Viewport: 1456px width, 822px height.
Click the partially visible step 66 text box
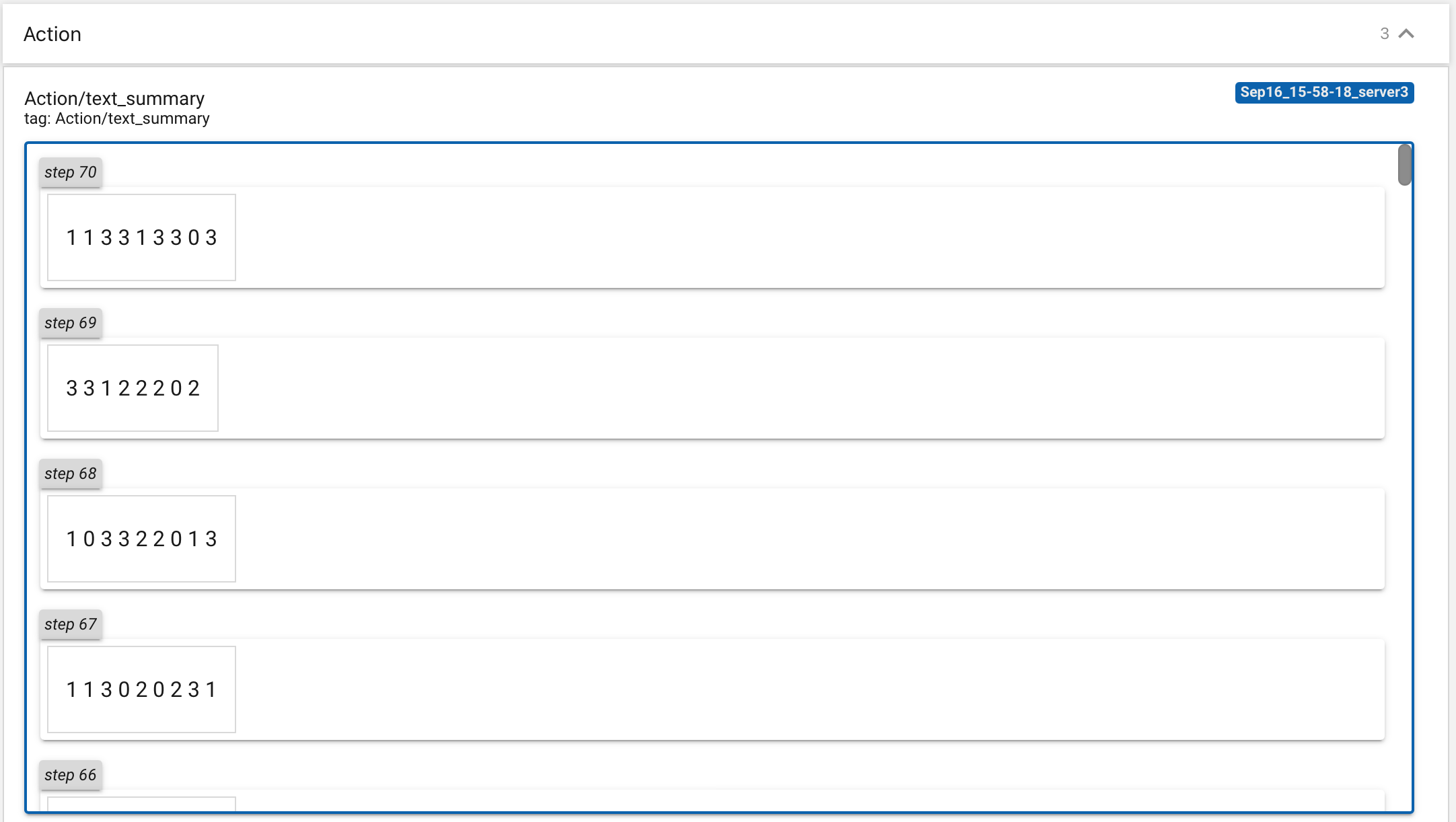[x=141, y=804]
